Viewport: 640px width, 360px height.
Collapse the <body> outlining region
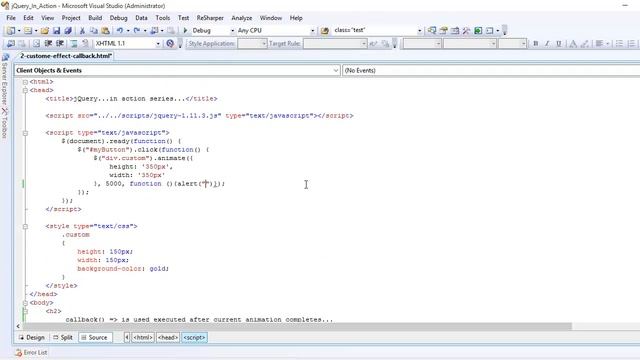(x=25, y=303)
